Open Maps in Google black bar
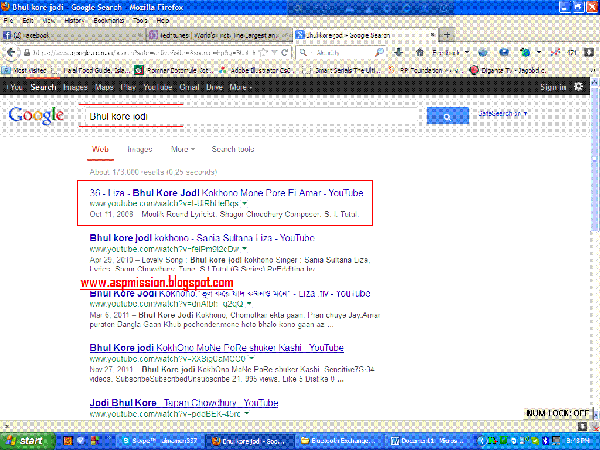The image size is (600, 450). tap(104, 87)
